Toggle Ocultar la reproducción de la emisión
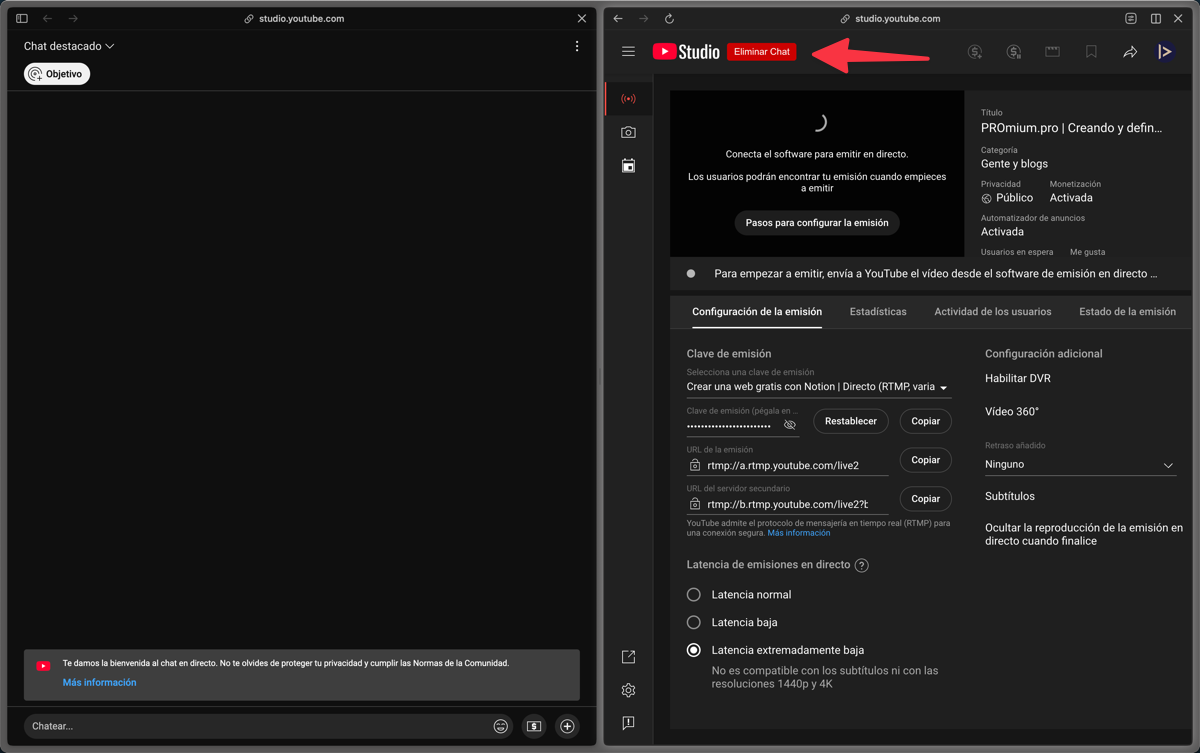The width and height of the screenshot is (1200, 753). point(1084,534)
